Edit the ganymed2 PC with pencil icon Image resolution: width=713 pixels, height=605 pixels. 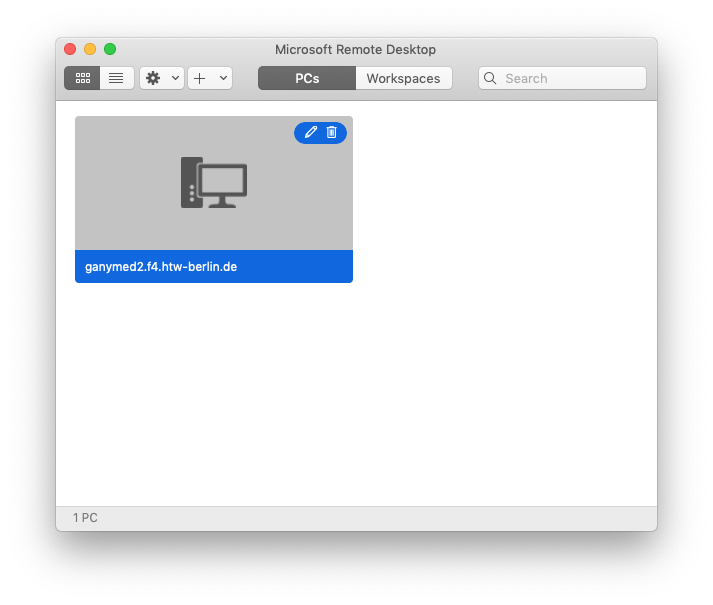(x=311, y=132)
